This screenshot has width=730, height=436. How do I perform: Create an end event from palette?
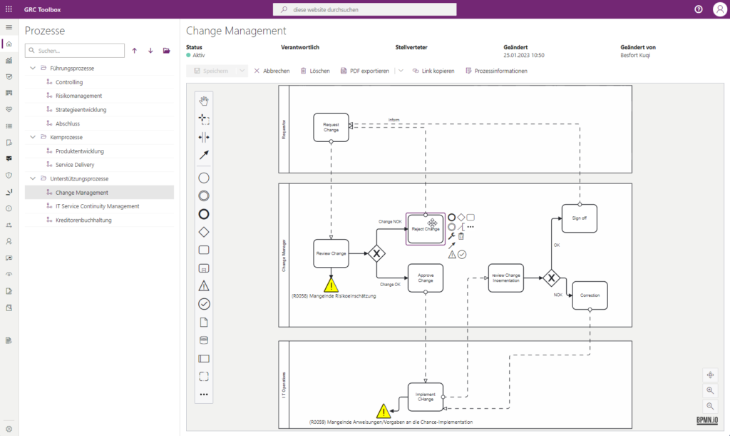click(204, 214)
